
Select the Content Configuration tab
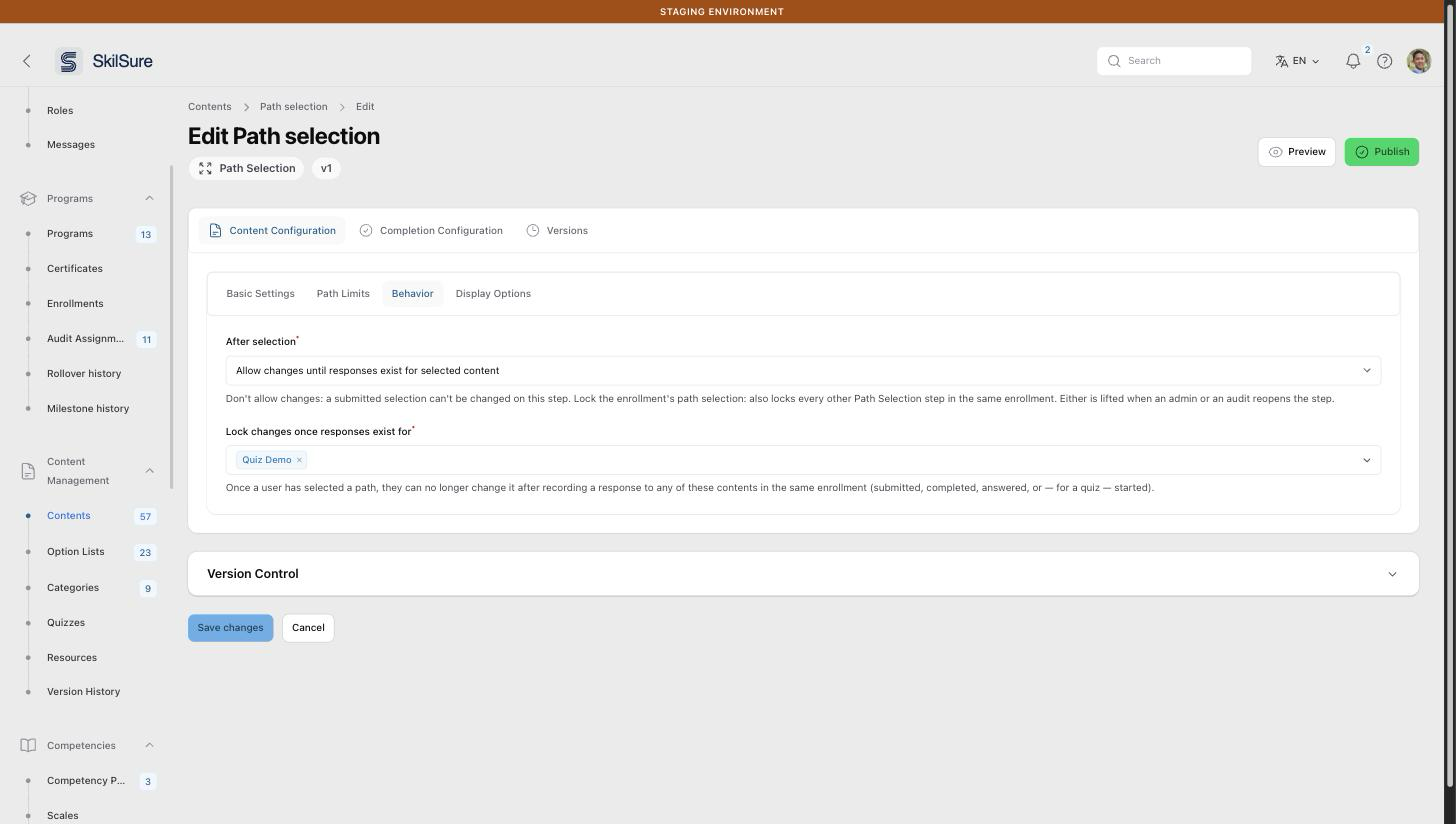pos(272,231)
